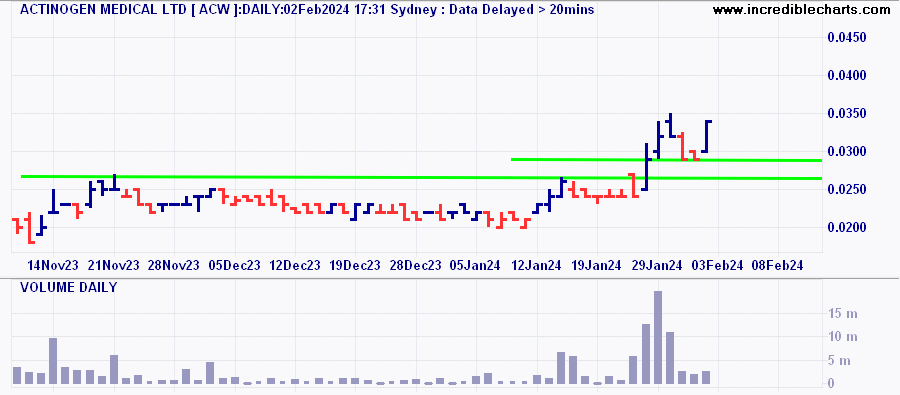
Task: Click the 19Dec23 date label
Action: [x=355, y=266]
